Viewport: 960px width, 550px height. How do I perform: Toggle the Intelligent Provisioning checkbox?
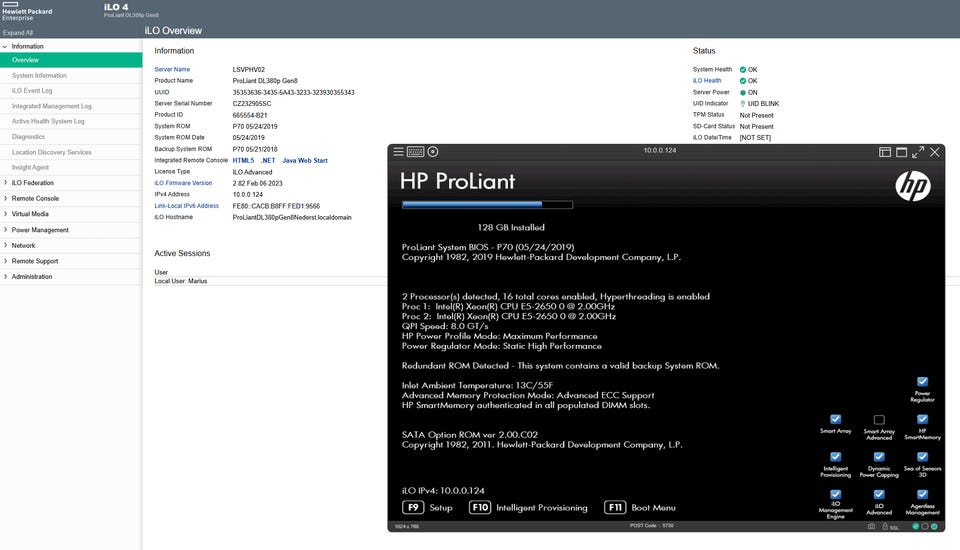point(836,457)
